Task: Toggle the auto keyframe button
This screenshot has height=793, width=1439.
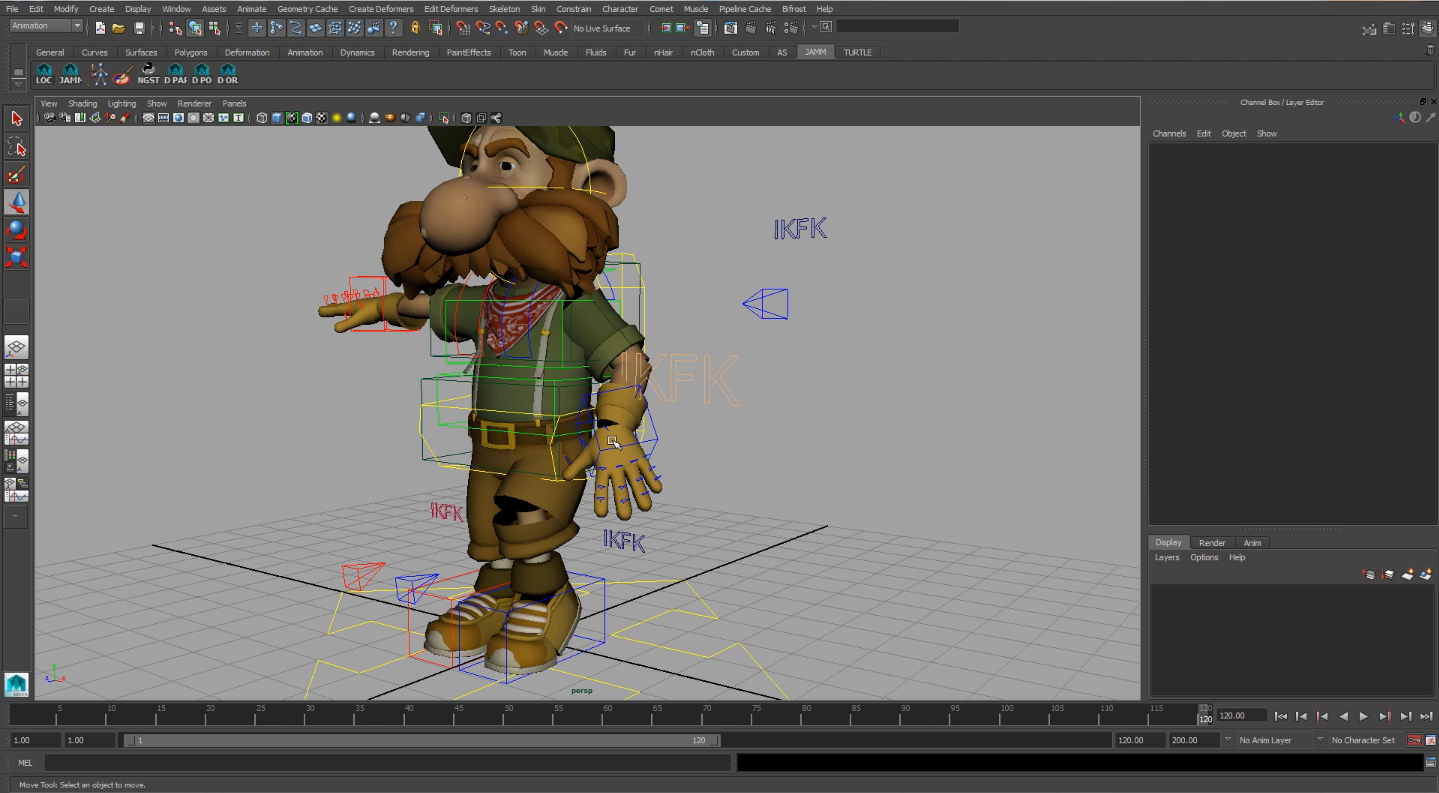Action: pyautogui.click(x=1415, y=740)
